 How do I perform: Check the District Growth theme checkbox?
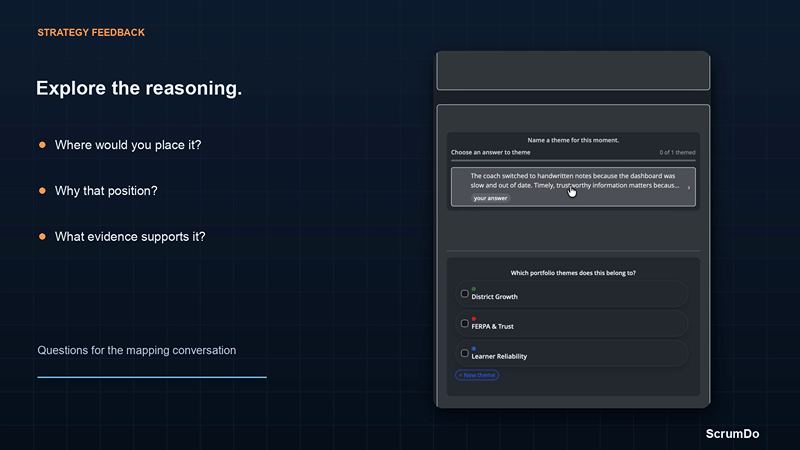464,294
